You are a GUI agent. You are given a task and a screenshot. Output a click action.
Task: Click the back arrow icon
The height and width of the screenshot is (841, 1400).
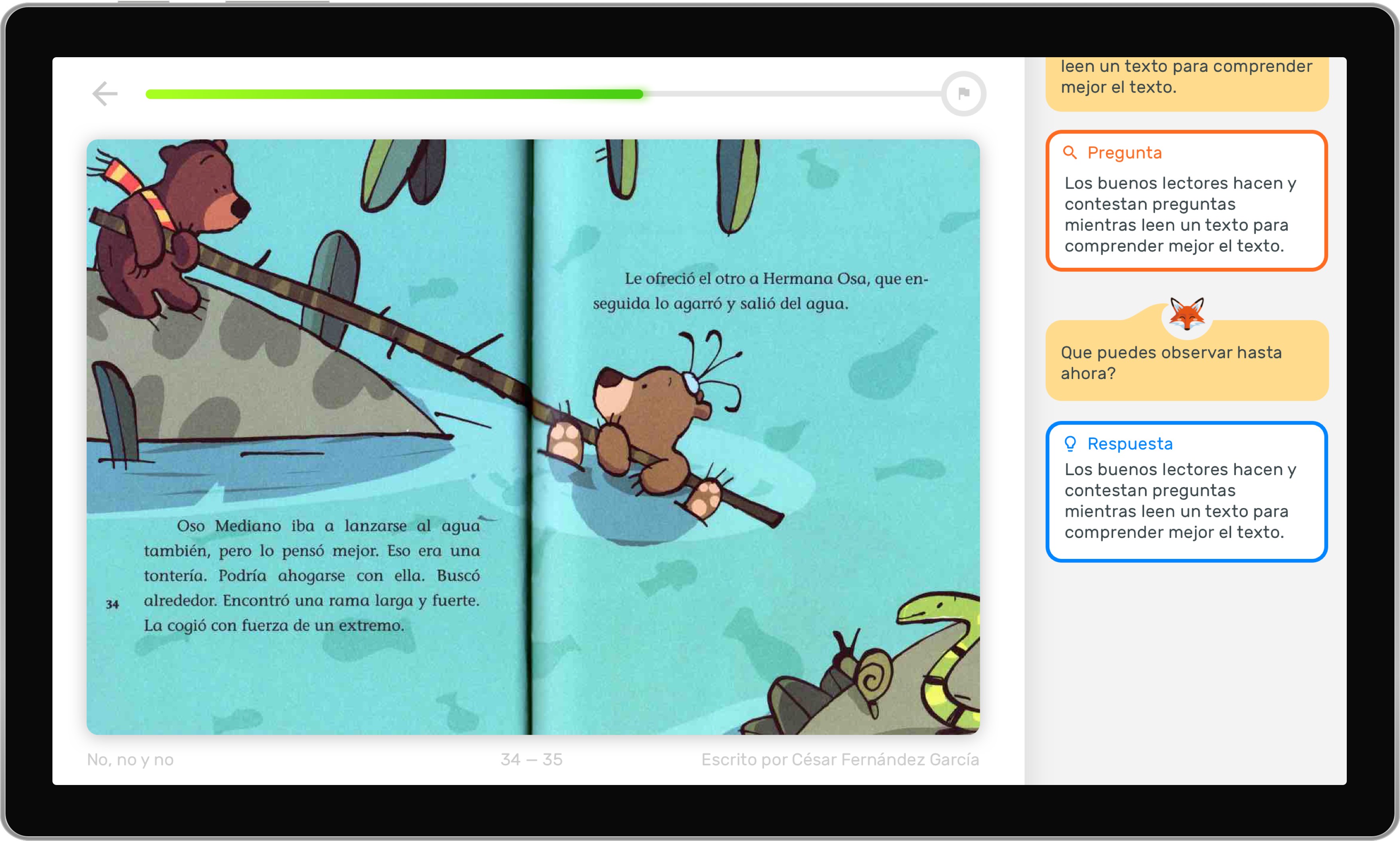pyautogui.click(x=105, y=93)
